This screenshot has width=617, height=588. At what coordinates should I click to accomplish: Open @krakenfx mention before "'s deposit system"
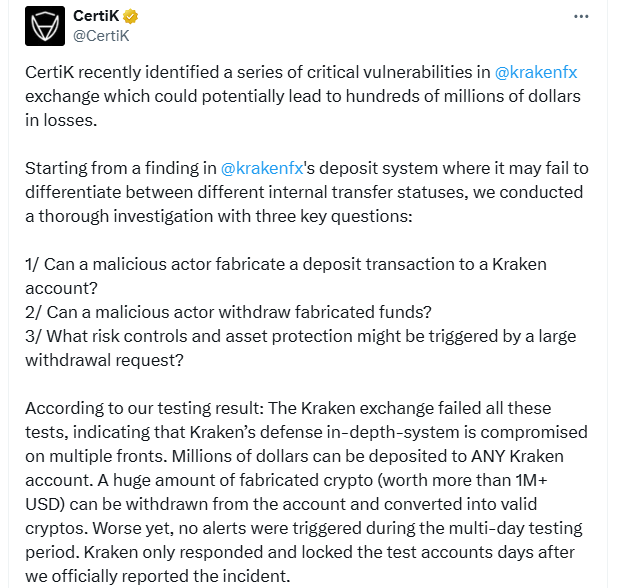pyautogui.click(x=262, y=168)
